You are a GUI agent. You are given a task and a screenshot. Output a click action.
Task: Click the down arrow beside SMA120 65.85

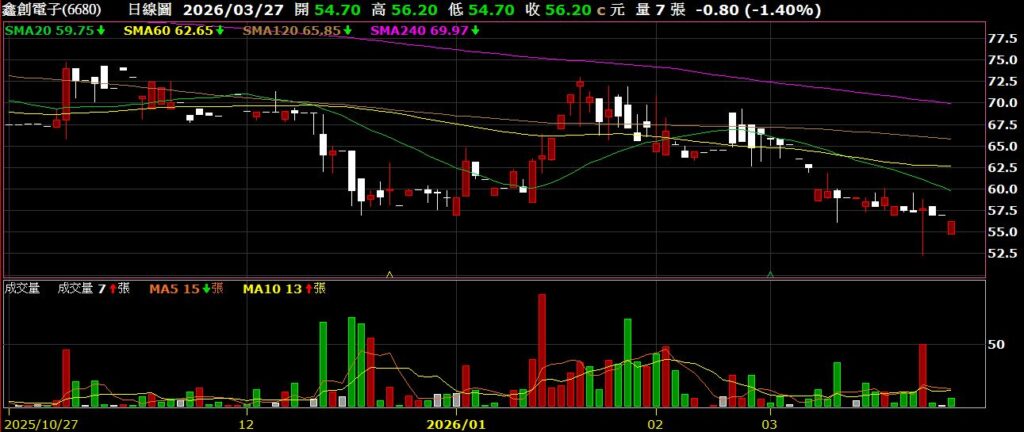pyautogui.click(x=345, y=31)
